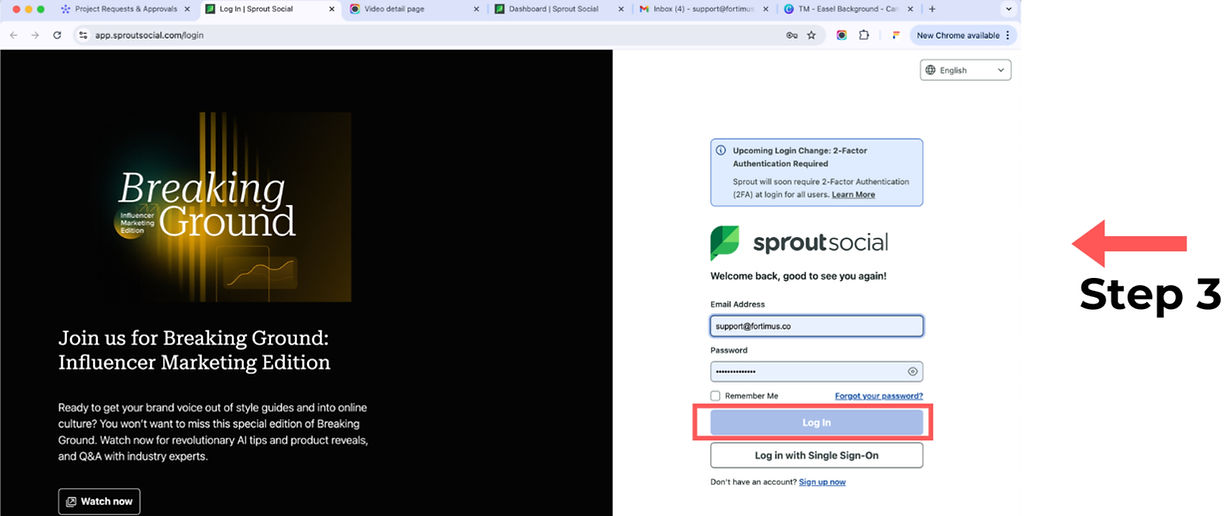Screen dimensions: 1226x516
Task: Open the site information icon
Action: point(83,35)
